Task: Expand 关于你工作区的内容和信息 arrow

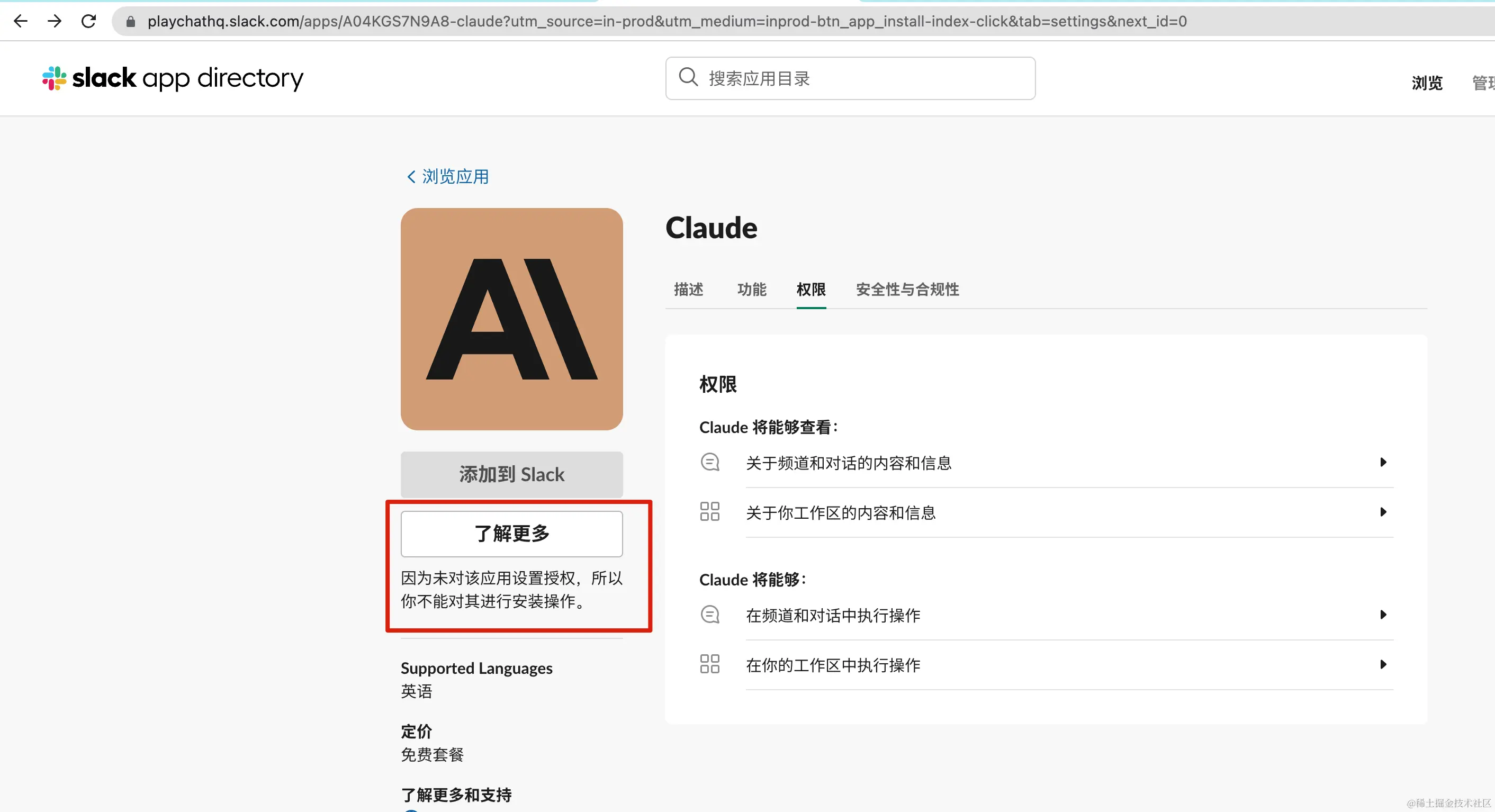Action: 1383,512
